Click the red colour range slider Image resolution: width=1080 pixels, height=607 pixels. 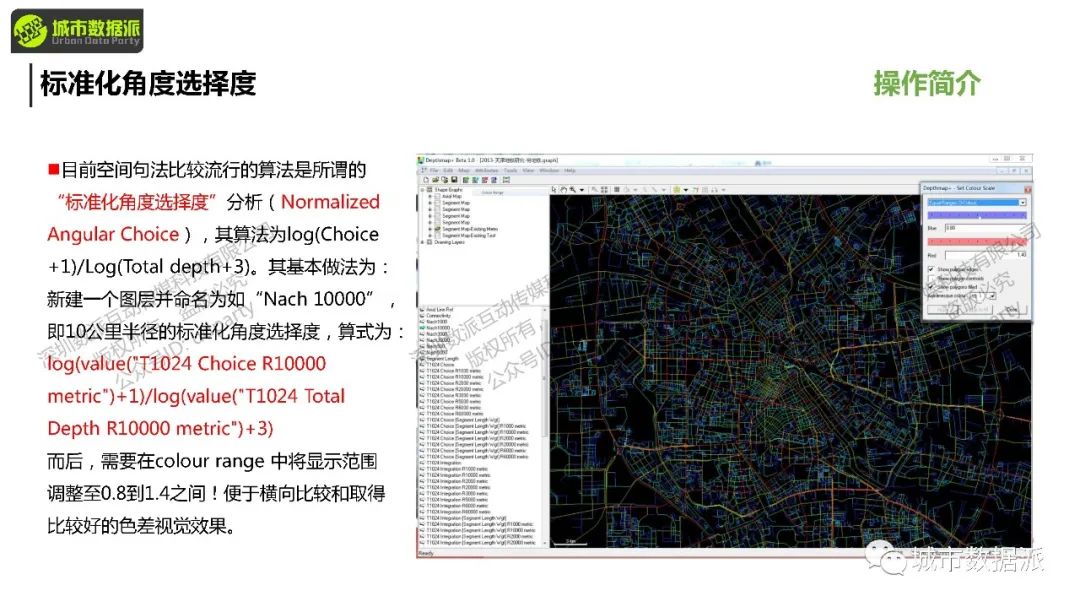pos(977,242)
